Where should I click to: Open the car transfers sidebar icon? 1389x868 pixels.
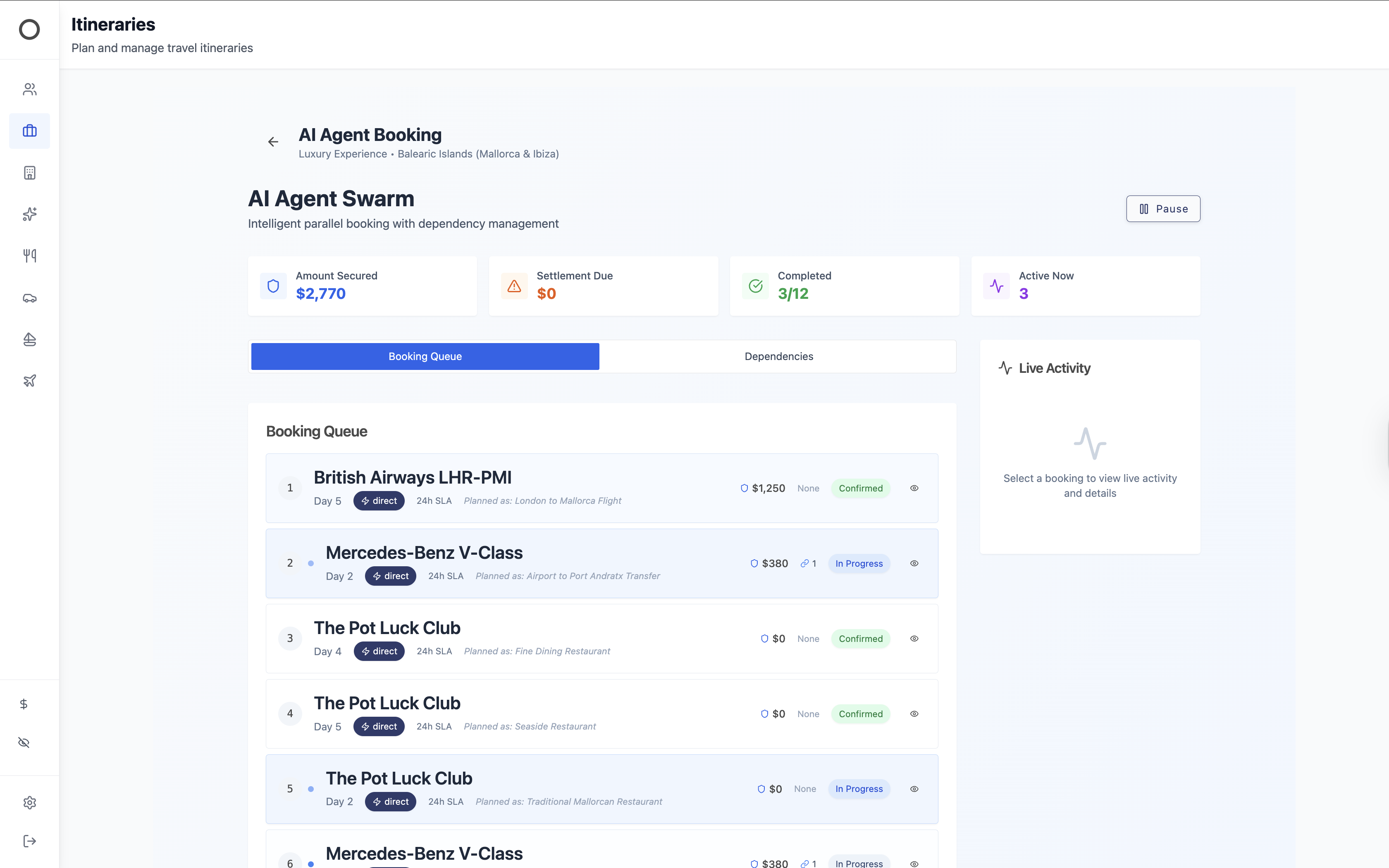click(x=29, y=298)
